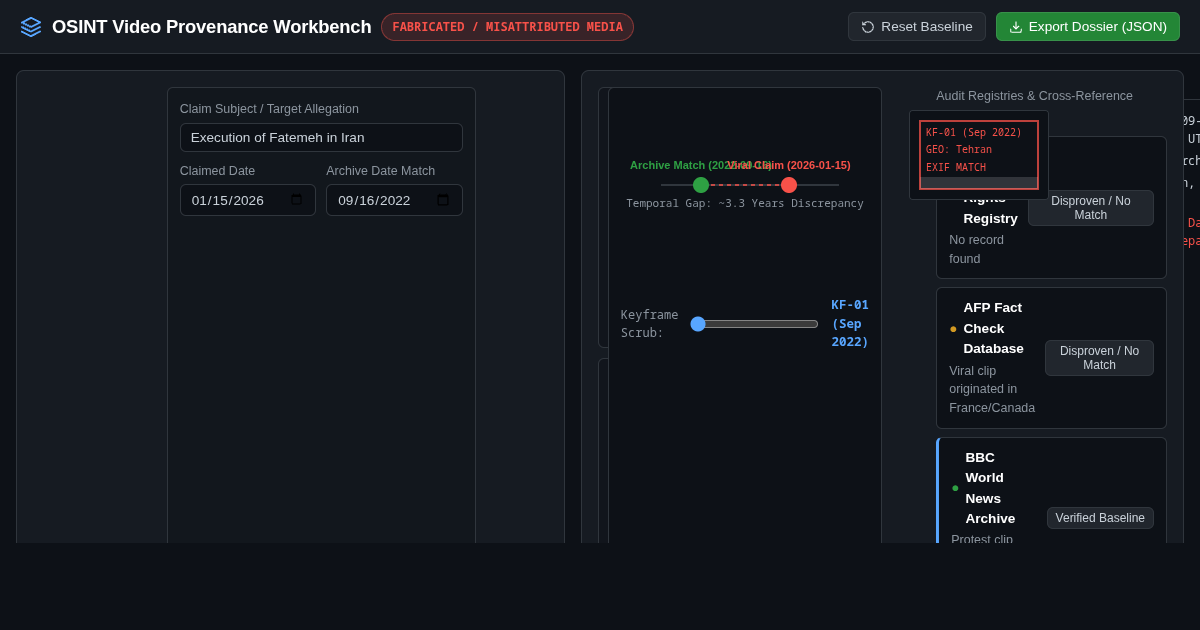
Task: Click 'Viral clip originated in France/Canada' note
Action: point(992,389)
